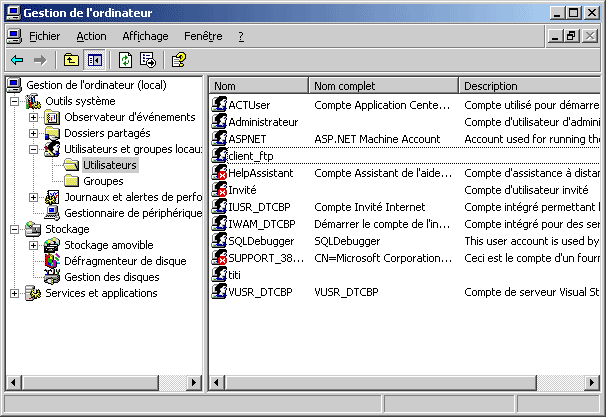The image size is (606, 417).
Task: Select Défragmenteur de disque in the tree
Action: (x=124, y=261)
